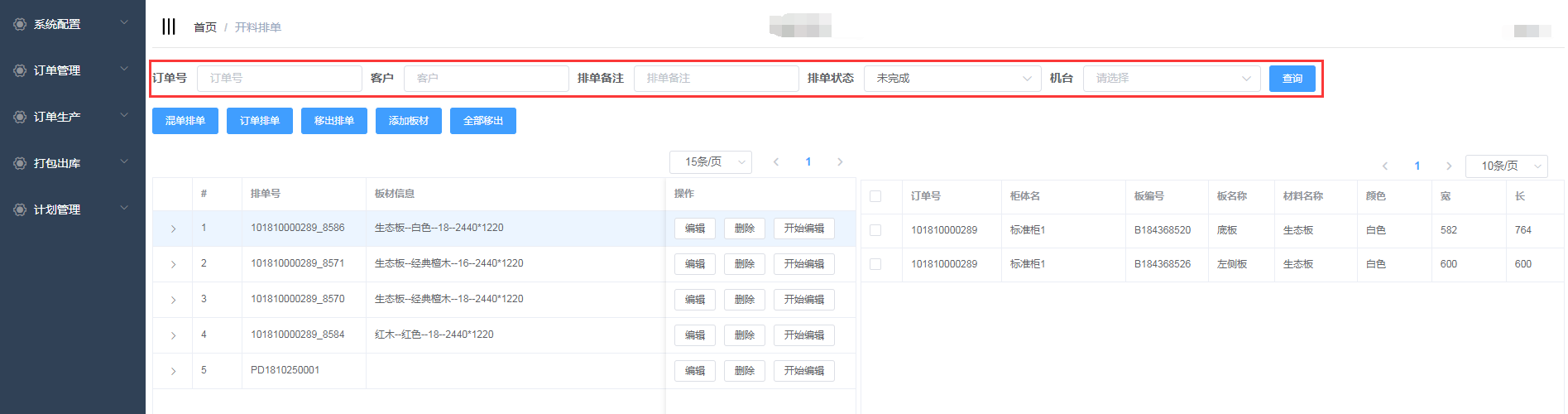
Task: Click the blue 查询 search button
Action: point(1292,79)
